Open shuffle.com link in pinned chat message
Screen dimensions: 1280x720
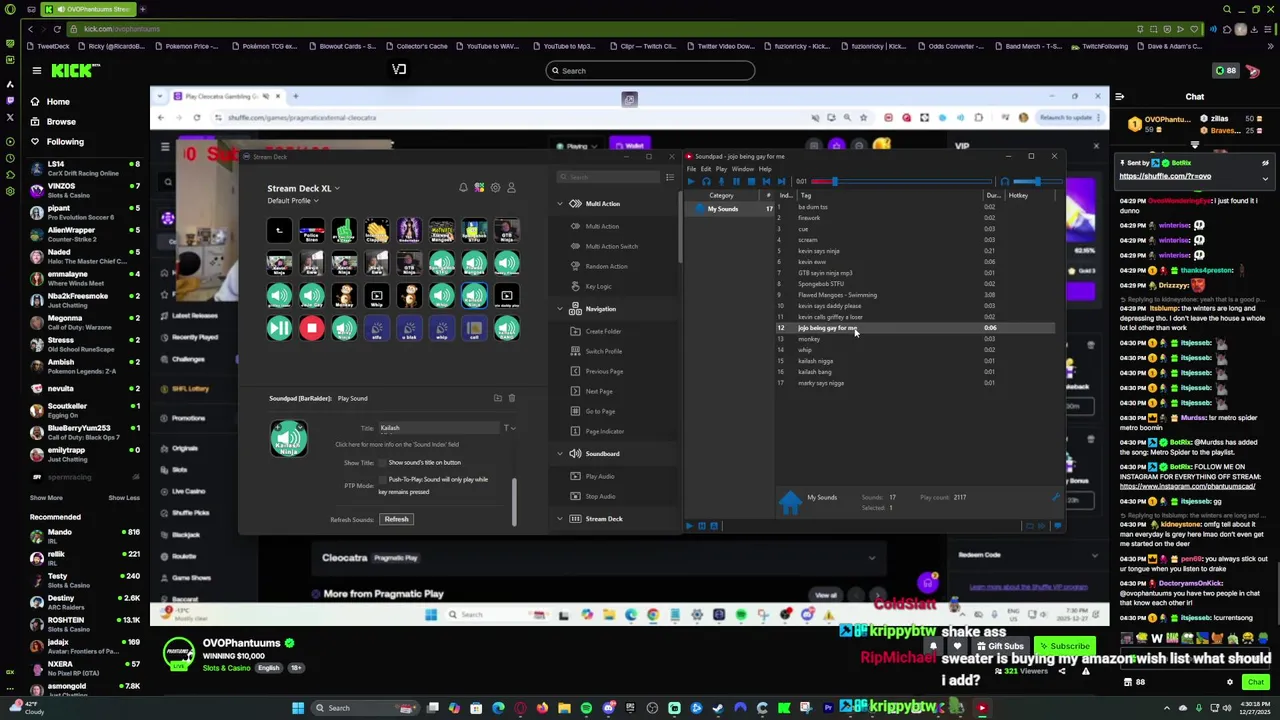click(1165, 176)
